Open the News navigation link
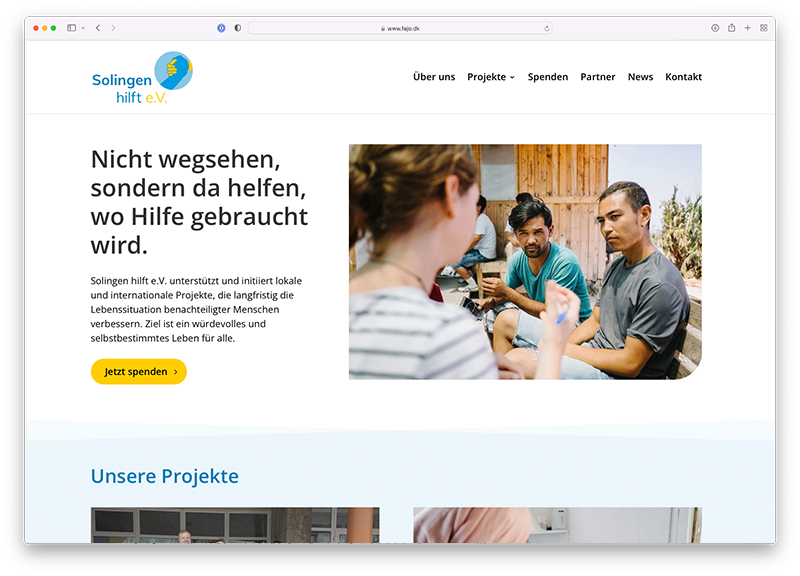Viewport: 800px width, 576px height. coord(640,77)
